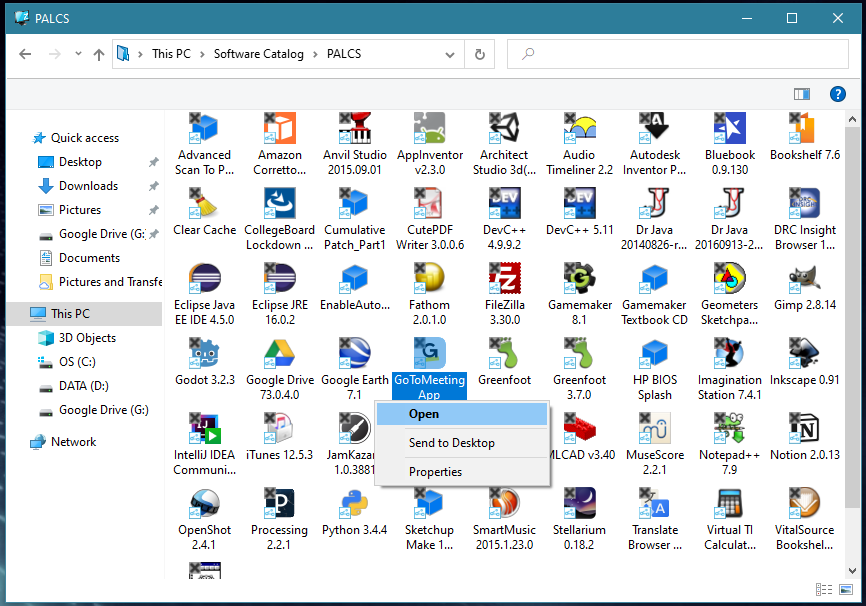This screenshot has width=866, height=606.
Task: Click the scrollbar down arrow
Action: pyautogui.click(x=852, y=571)
